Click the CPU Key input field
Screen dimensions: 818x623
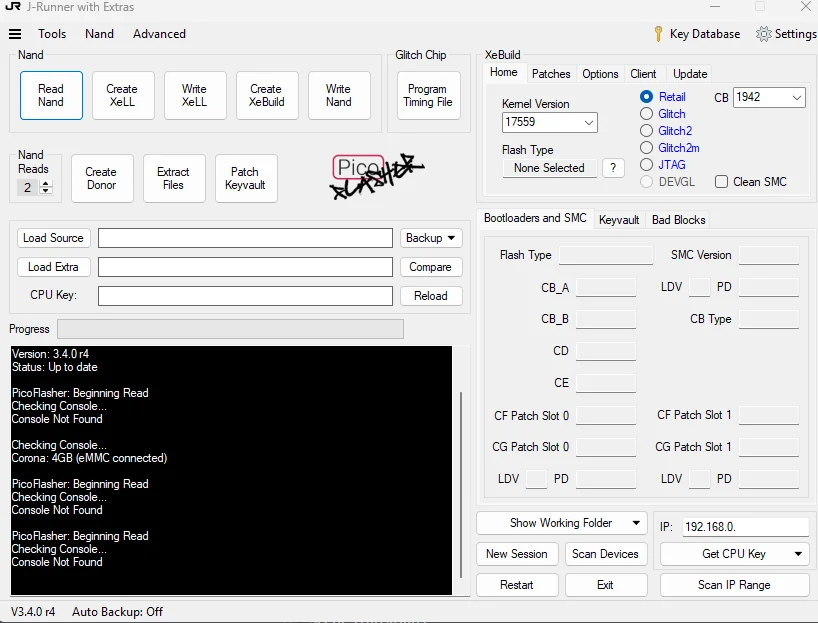pos(245,296)
